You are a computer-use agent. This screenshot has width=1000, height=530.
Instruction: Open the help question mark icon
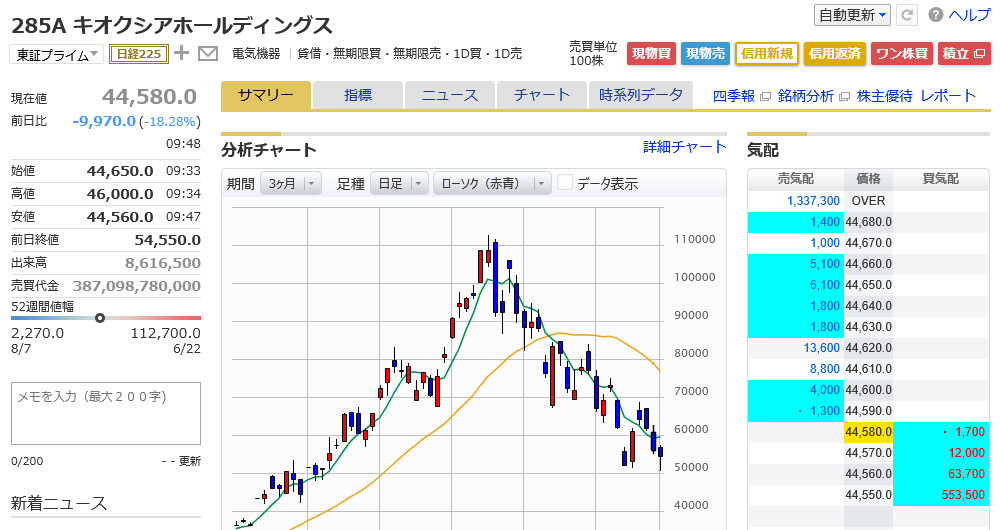(x=936, y=15)
